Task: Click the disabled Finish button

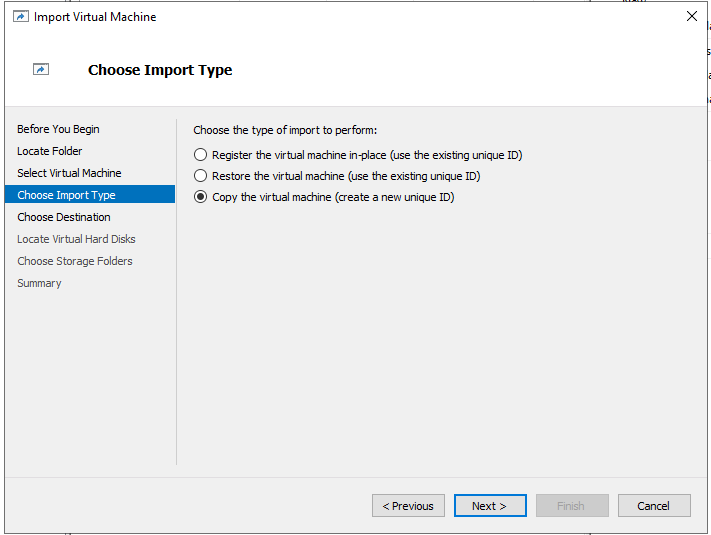Action: (572, 506)
